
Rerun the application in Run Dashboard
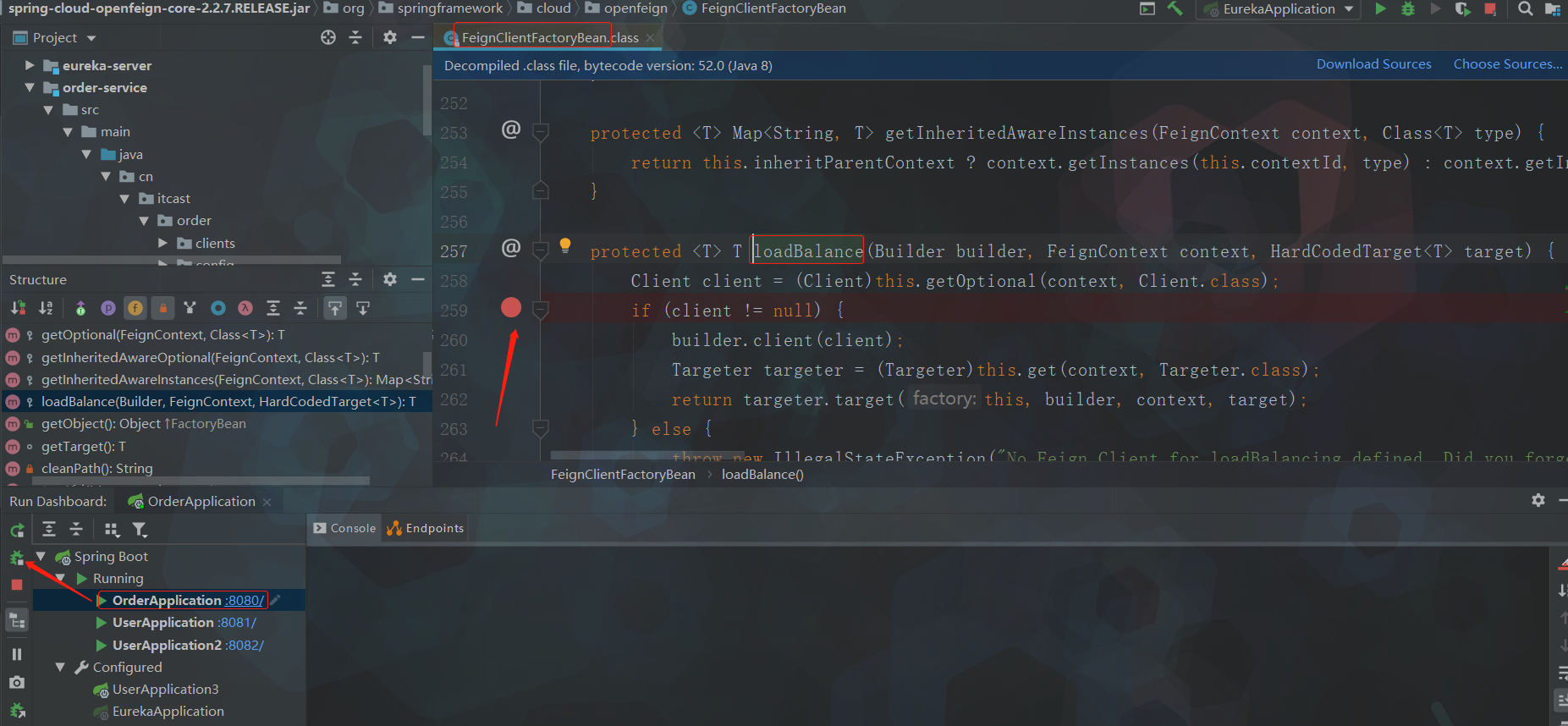17,531
